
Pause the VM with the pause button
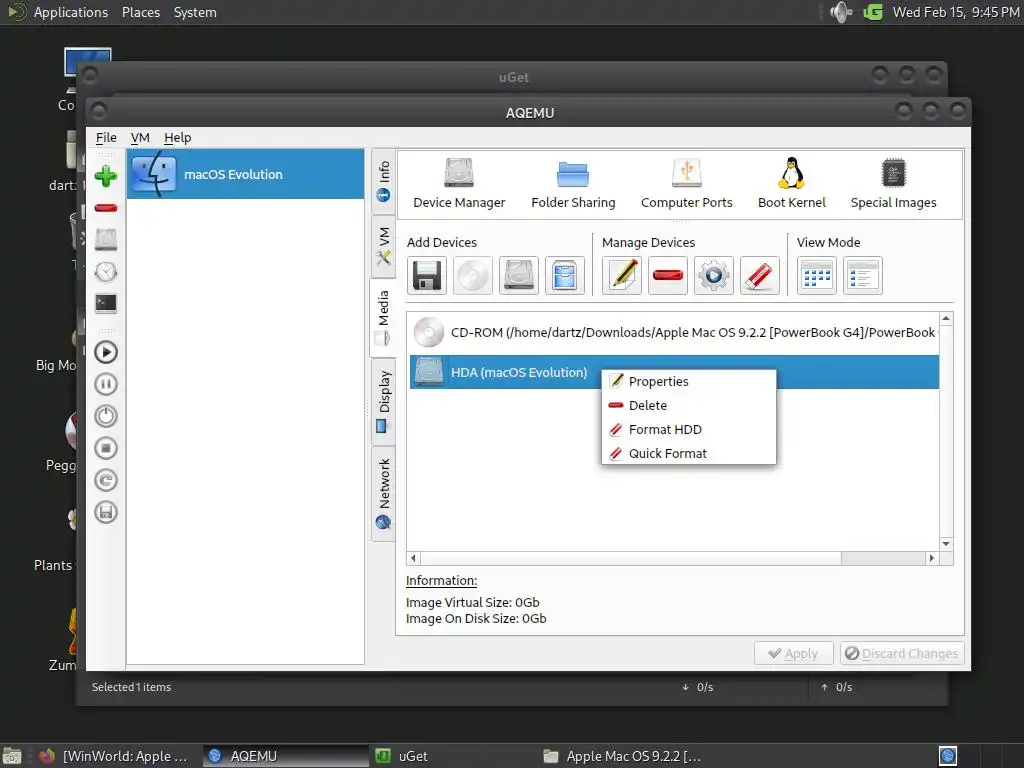(106, 384)
